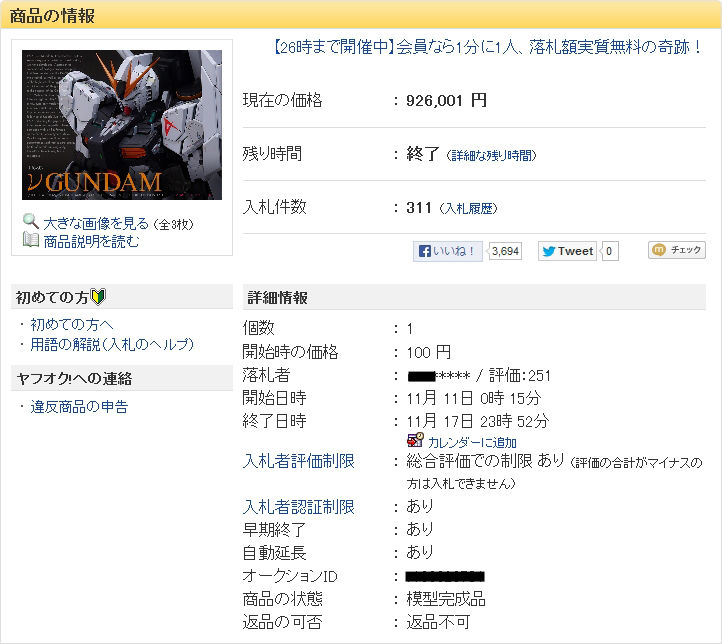This screenshot has height=644, width=722.
Task: Click the book icon next to 商品説明を読む
Action: click(31, 240)
